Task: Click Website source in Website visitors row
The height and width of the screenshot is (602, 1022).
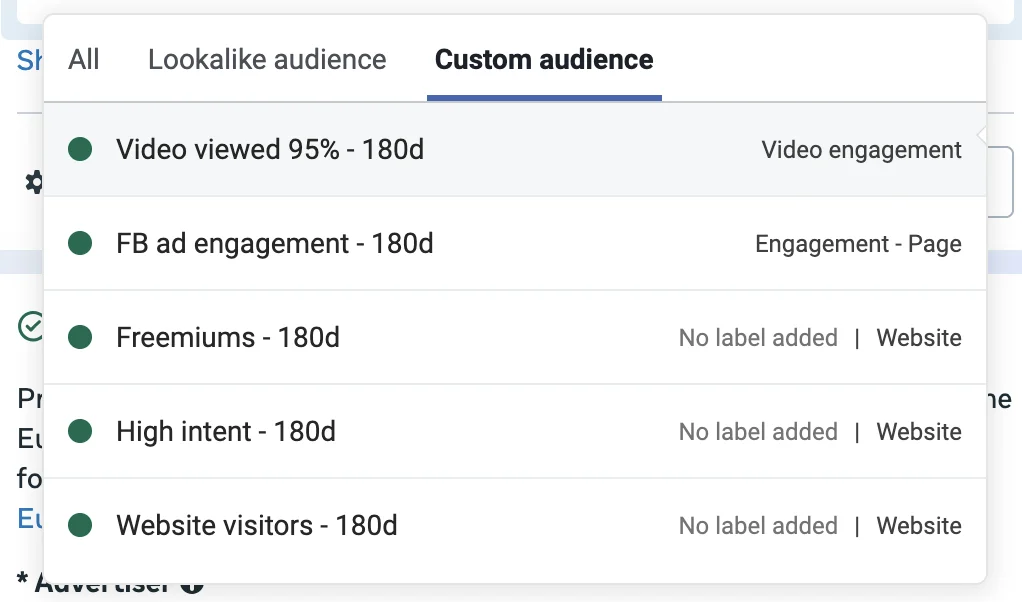Action: (x=919, y=525)
